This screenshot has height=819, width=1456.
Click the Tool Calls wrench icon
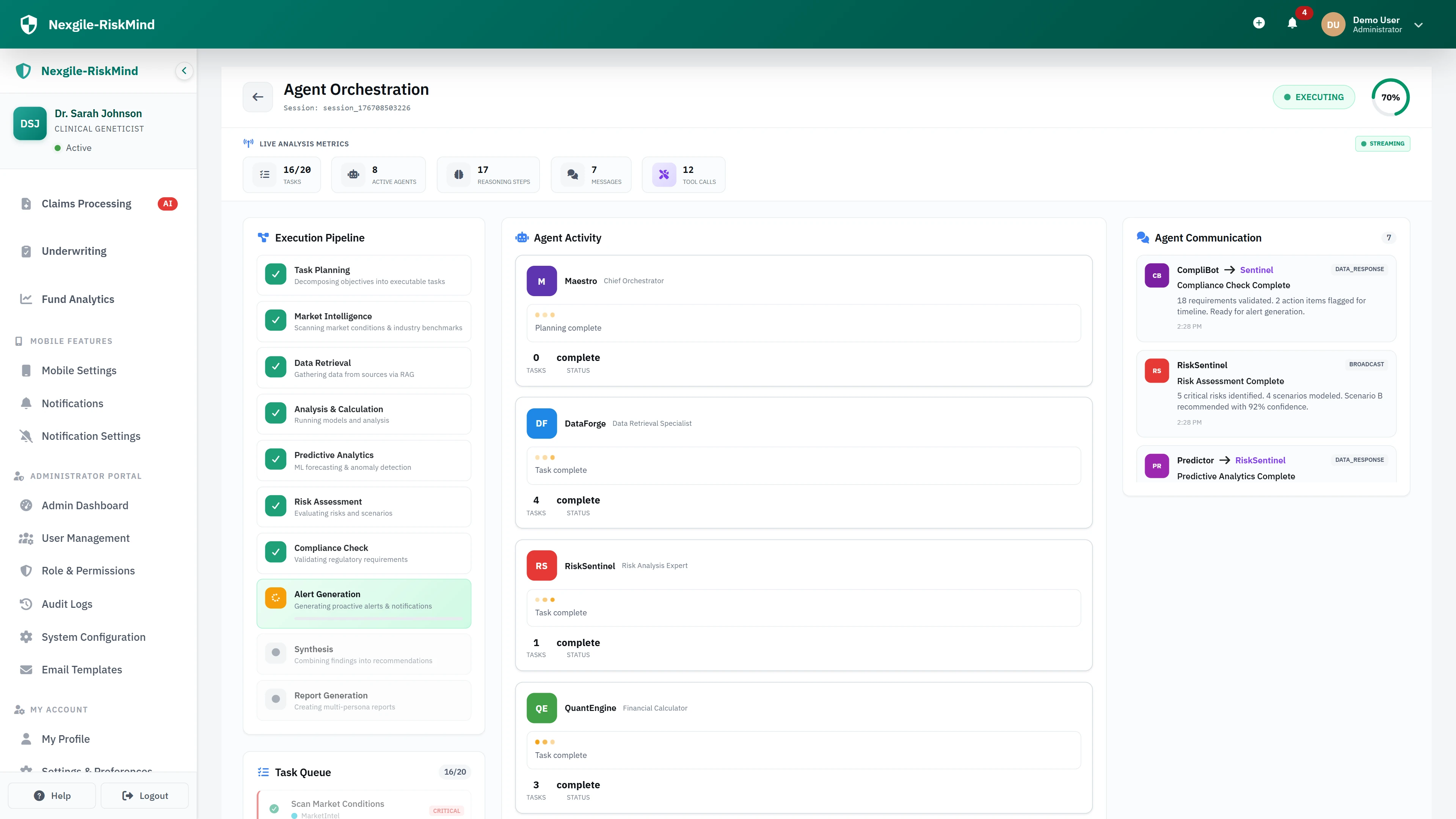pos(664,175)
